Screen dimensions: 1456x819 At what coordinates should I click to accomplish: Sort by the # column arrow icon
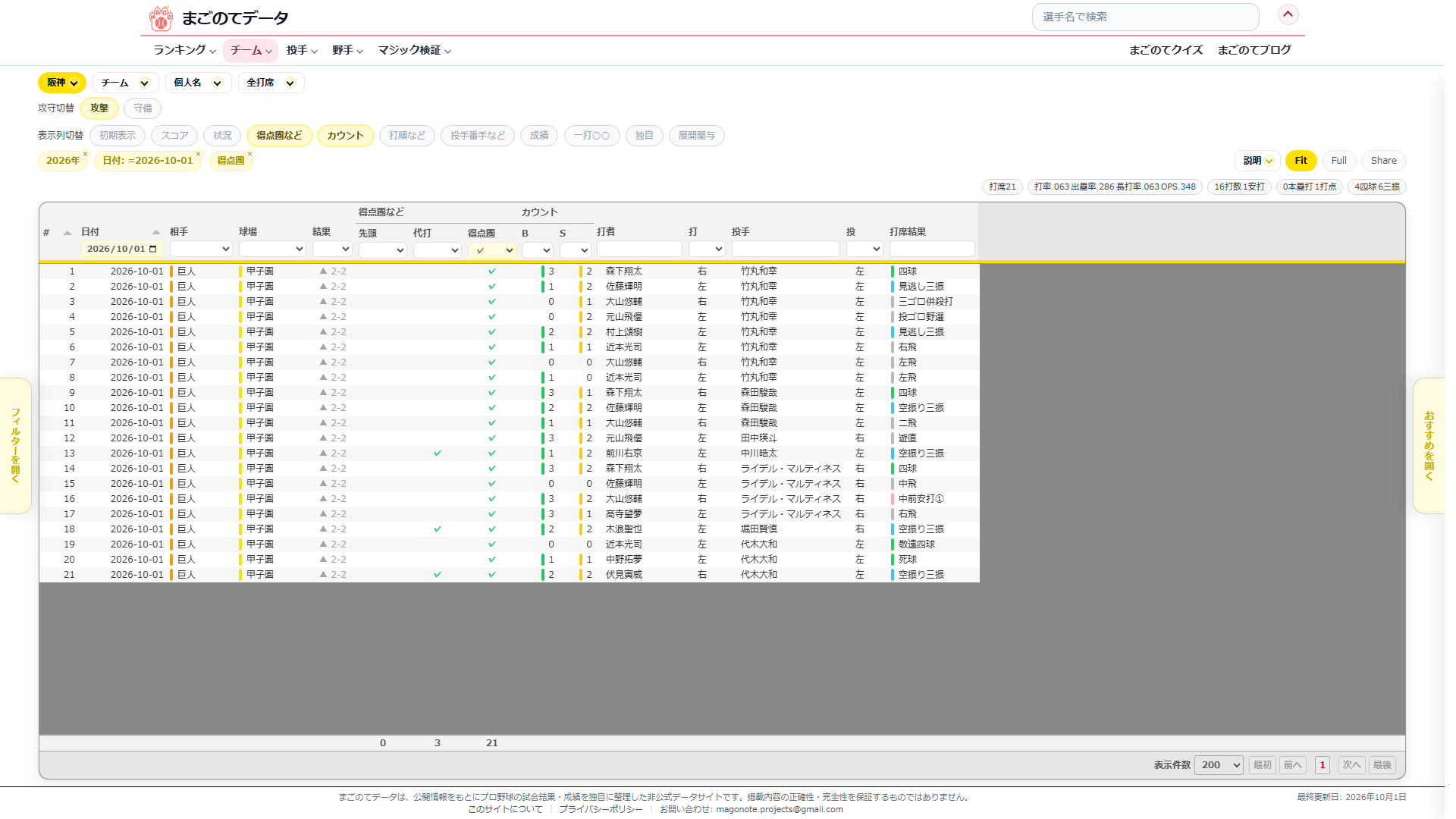pyautogui.click(x=67, y=233)
